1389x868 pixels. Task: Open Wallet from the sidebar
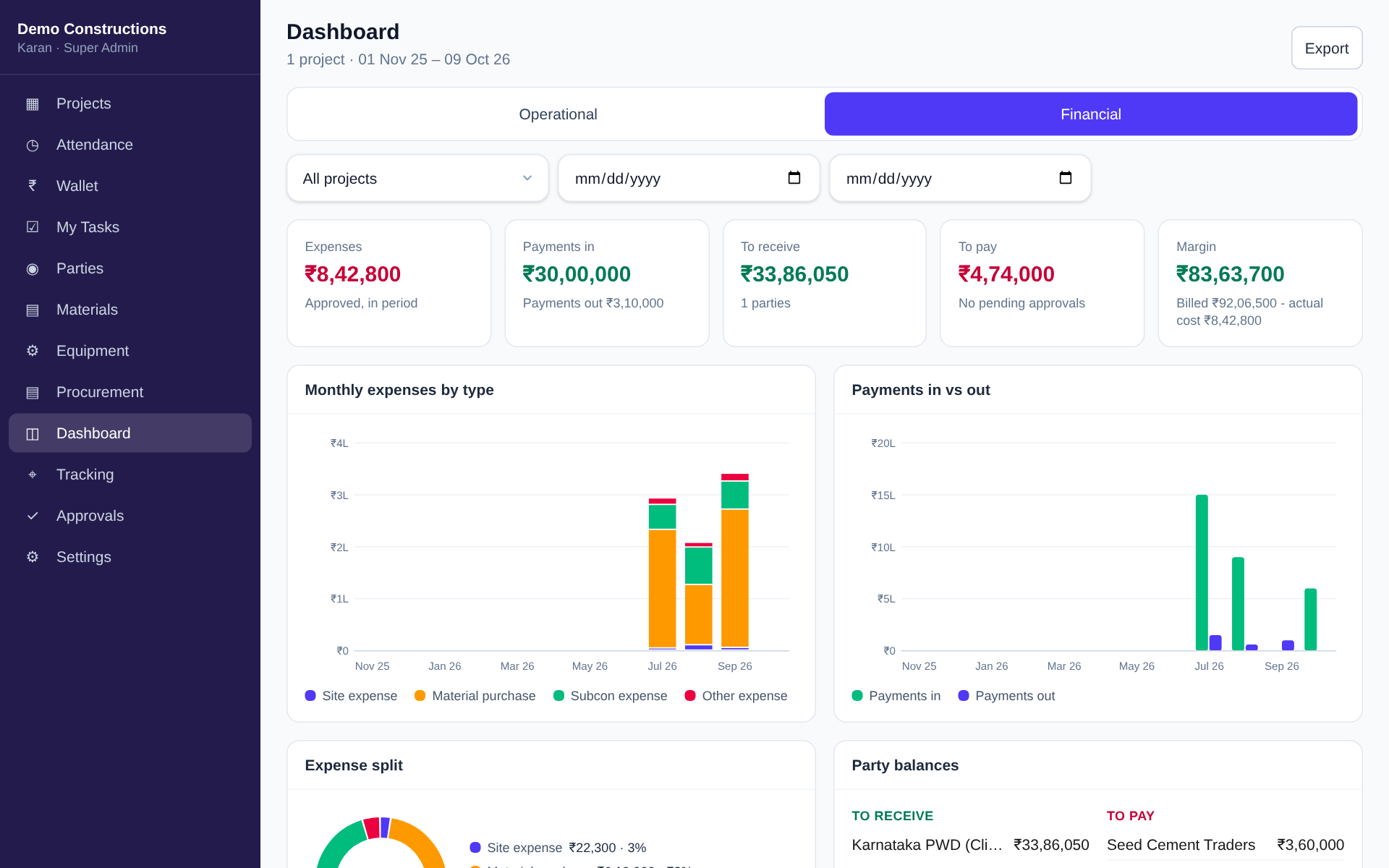(130, 186)
